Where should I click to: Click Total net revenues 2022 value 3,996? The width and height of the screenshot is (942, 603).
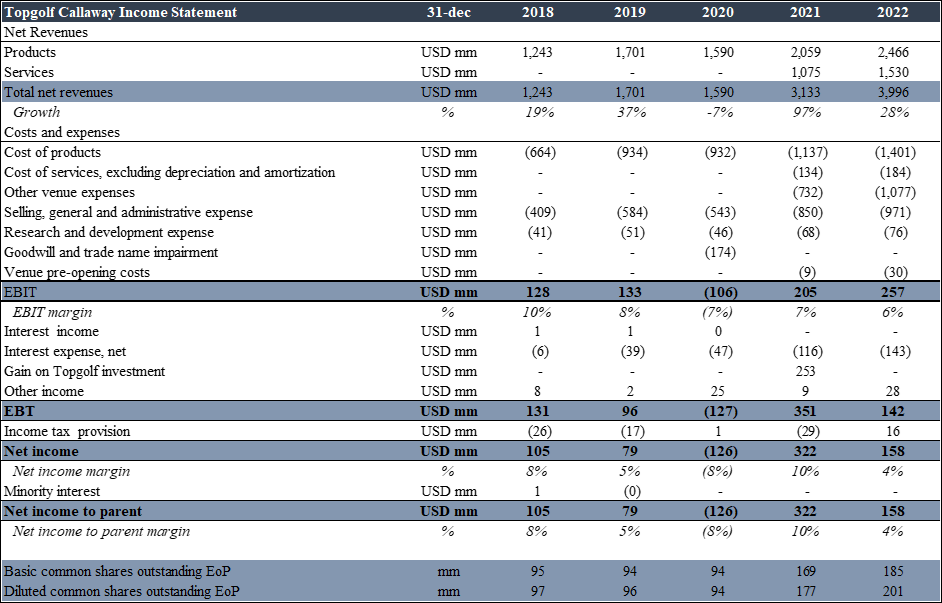[x=893, y=92]
